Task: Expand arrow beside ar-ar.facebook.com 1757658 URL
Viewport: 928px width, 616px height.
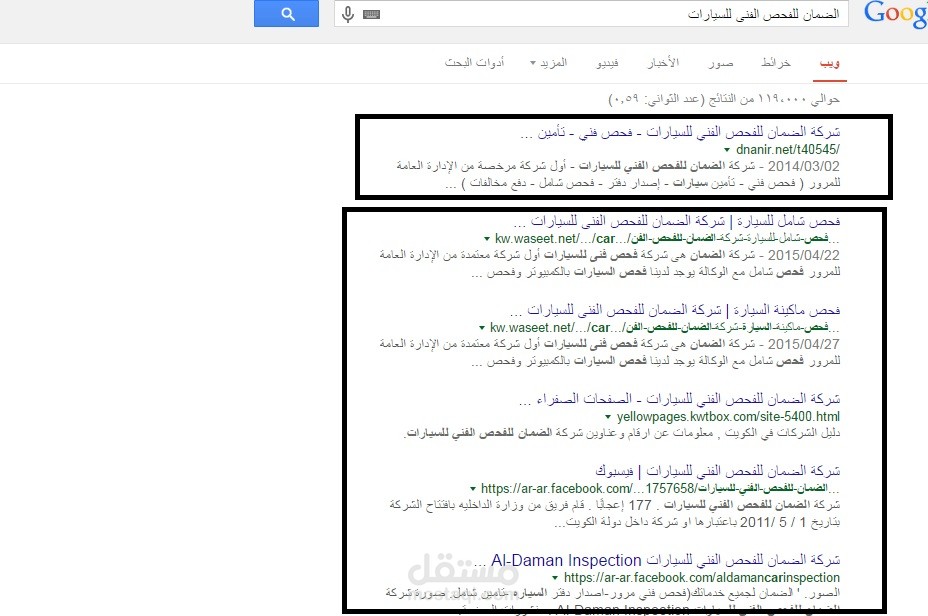Action: coord(473,489)
